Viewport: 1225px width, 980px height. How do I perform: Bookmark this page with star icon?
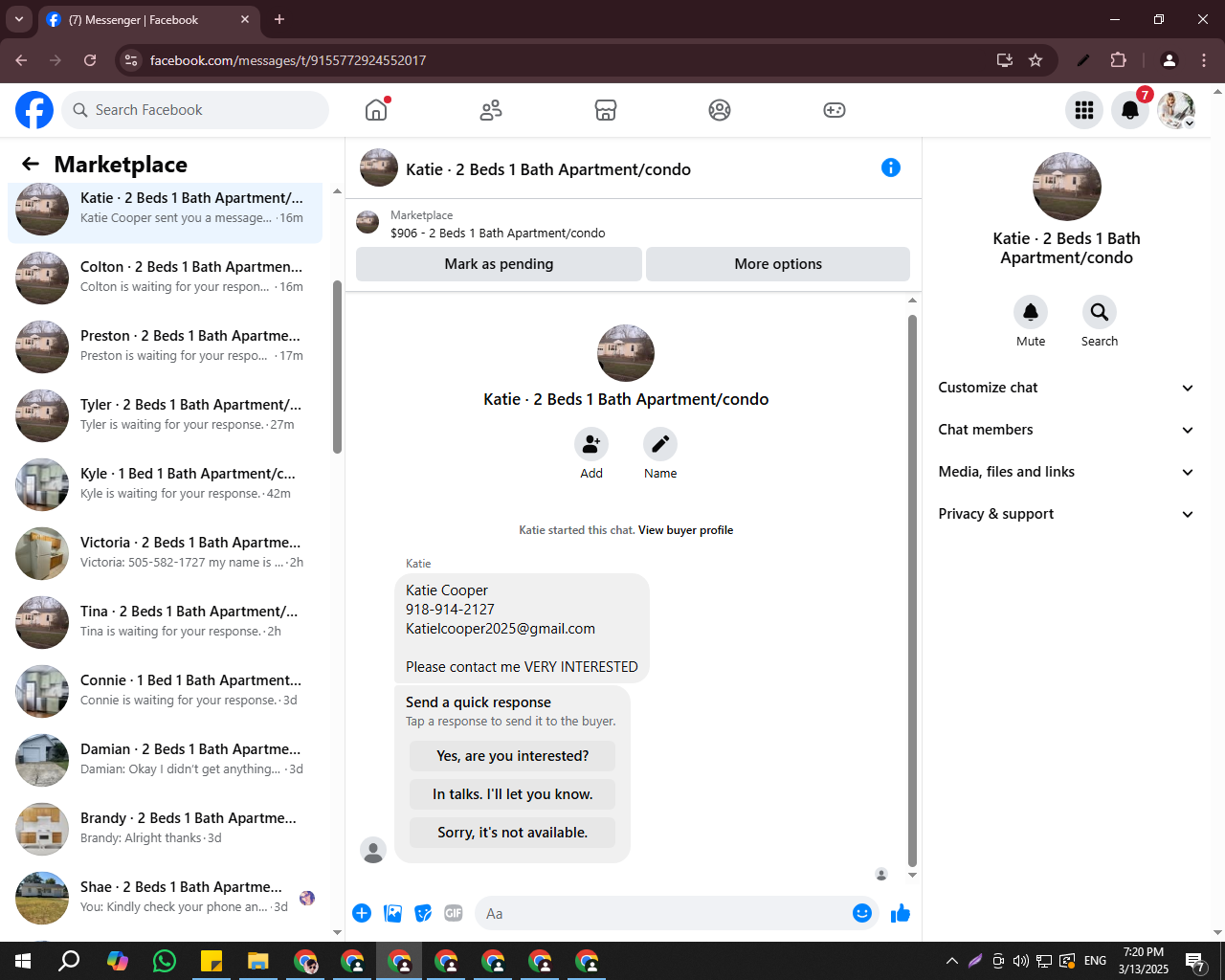[1036, 60]
